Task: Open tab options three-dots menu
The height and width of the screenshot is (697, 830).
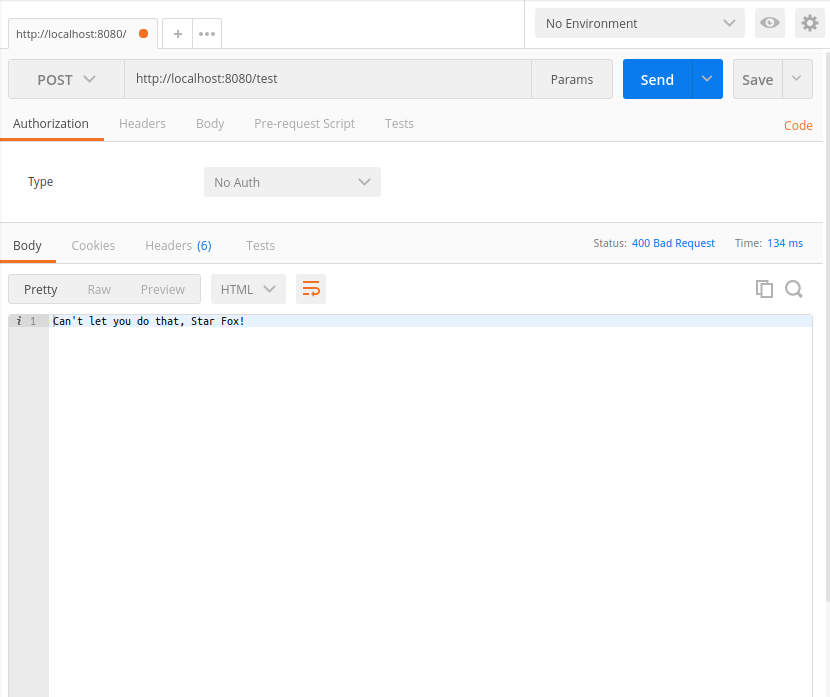Action: coord(207,33)
